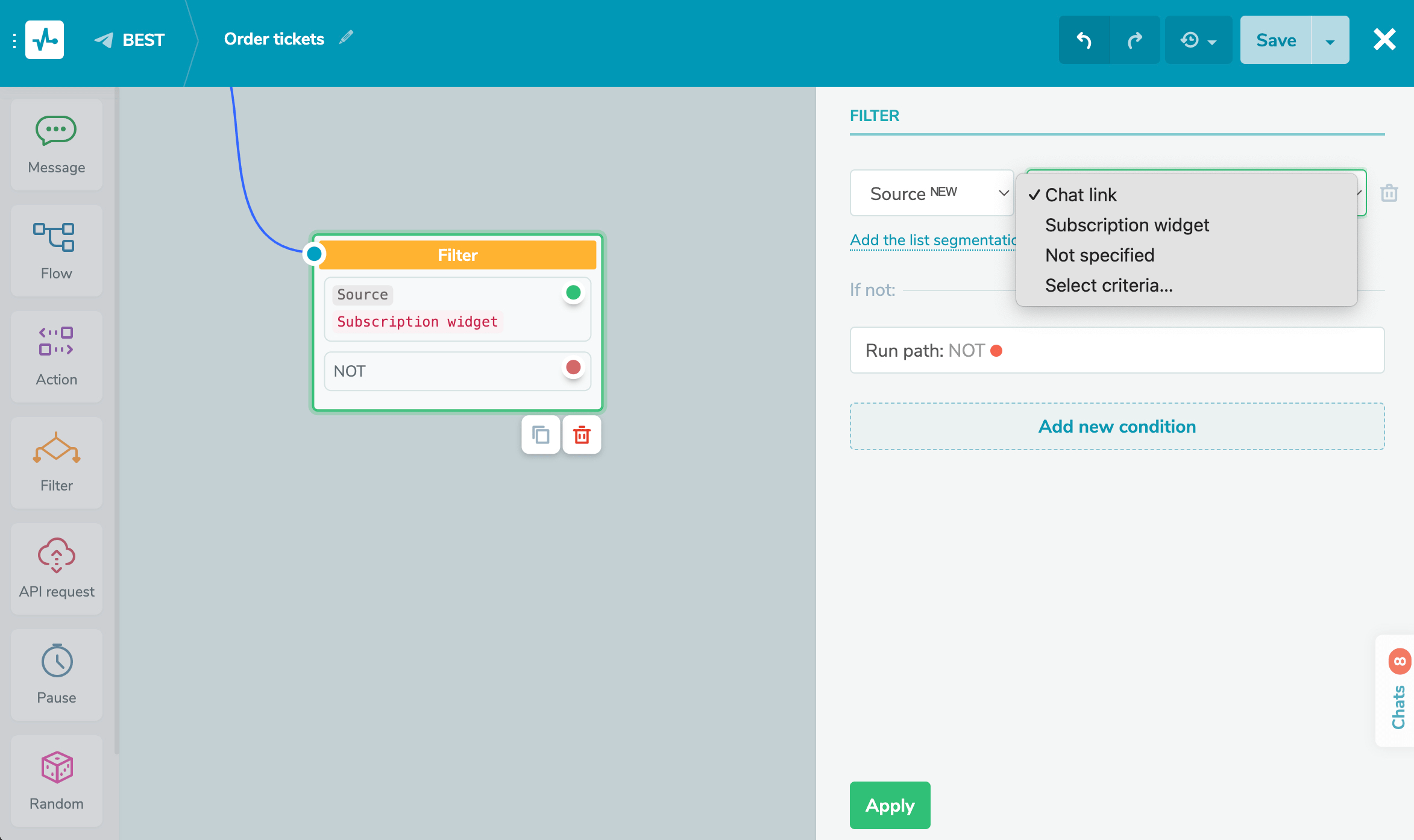This screenshot has height=840, width=1414.
Task: Edit the Order tickets name with the pencil
Action: [x=346, y=38]
